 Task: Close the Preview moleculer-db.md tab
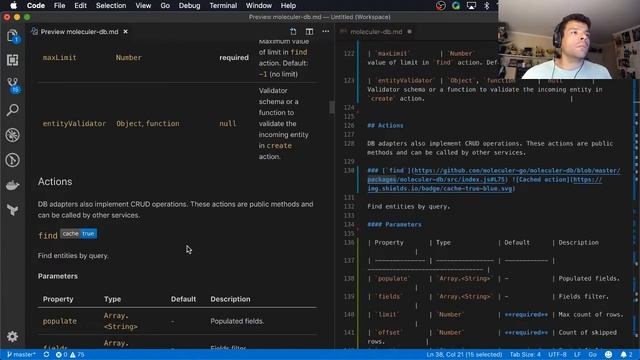pyautogui.click(x=125, y=31)
